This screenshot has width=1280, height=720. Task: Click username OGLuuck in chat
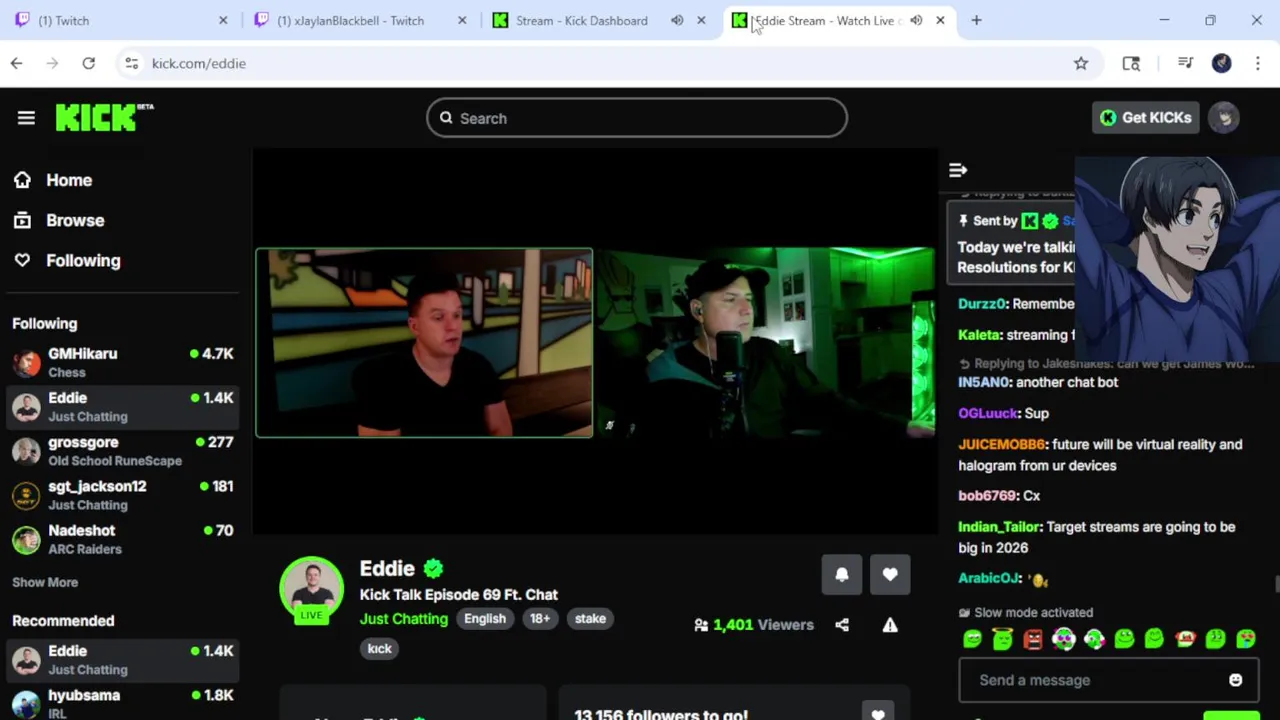[987, 413]
